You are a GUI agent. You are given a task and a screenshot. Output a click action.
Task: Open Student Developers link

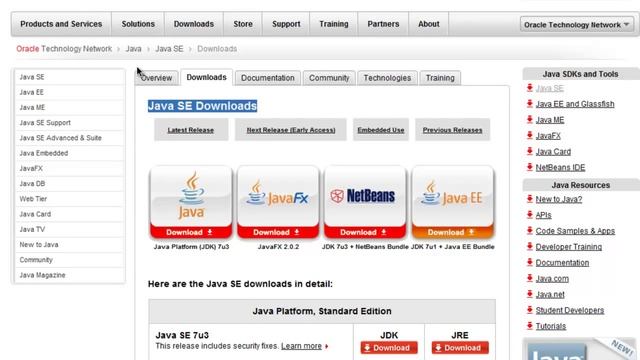tap(569, 310)
